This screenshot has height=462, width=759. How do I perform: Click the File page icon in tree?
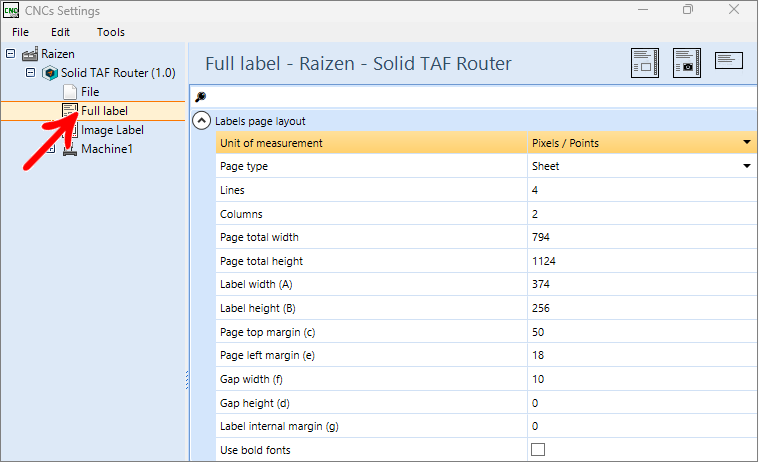tap(70, 92)
